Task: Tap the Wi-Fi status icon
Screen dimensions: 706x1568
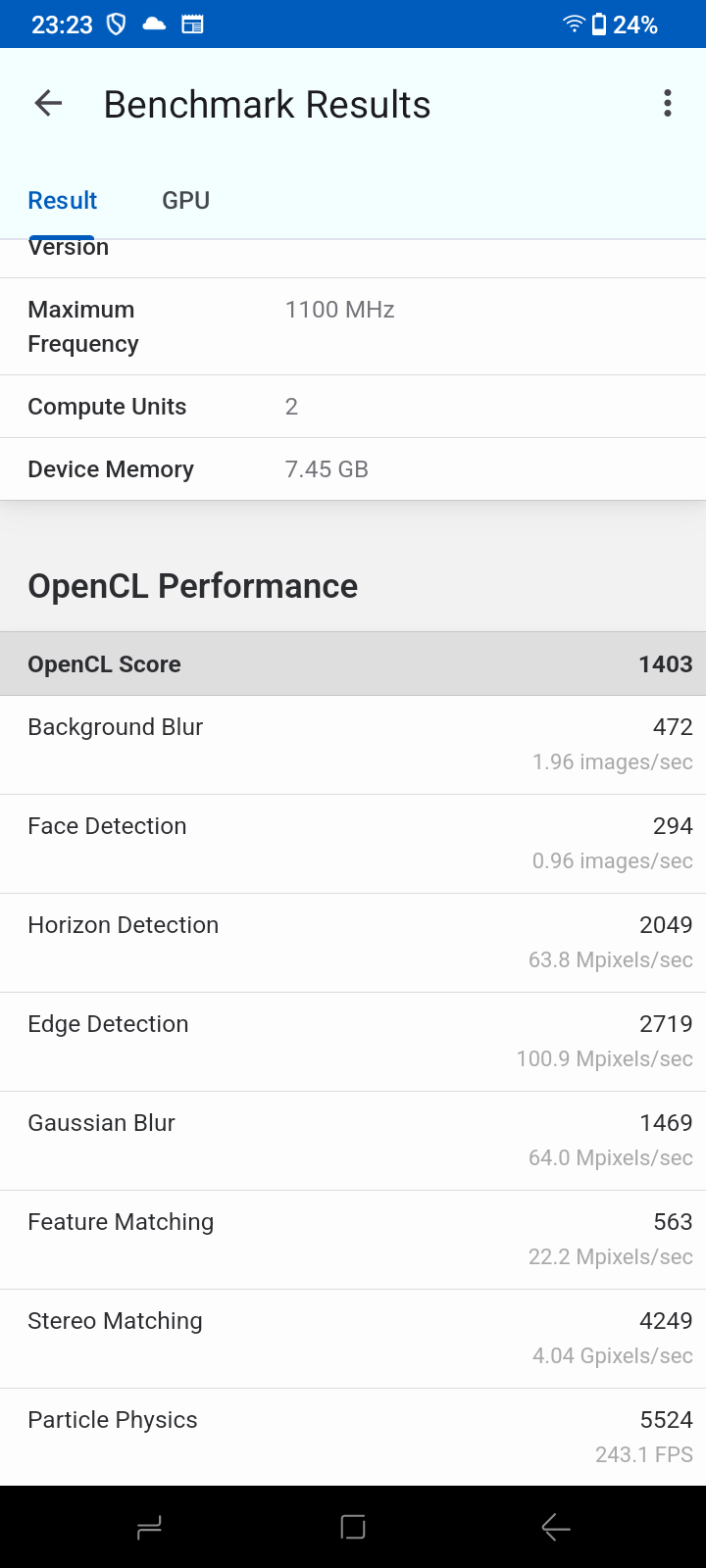Action: pyautogui.click(x=574, y=24)
